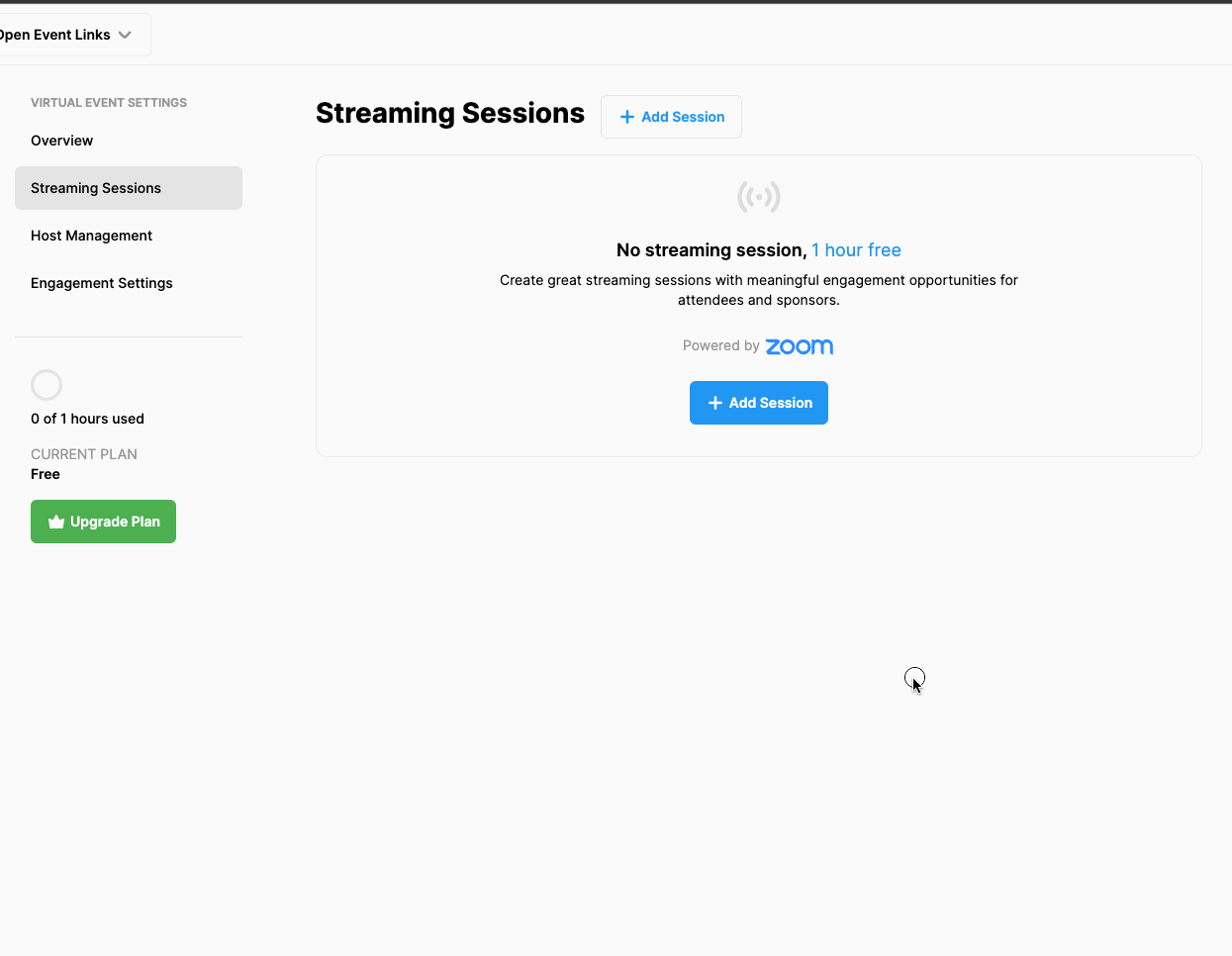Viewport: 1232px width, 956px height.
Task: Click the 0 of 1 hours used label
Action: [x=87, y=419]
